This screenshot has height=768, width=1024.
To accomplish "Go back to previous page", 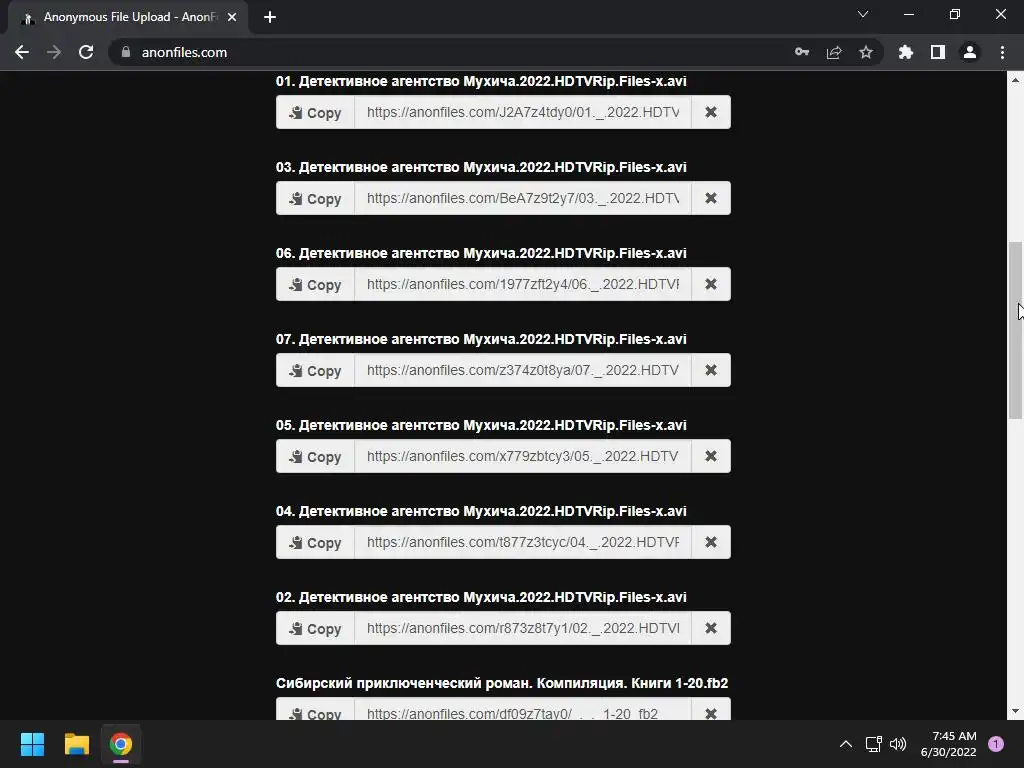I will click(22, 52).
